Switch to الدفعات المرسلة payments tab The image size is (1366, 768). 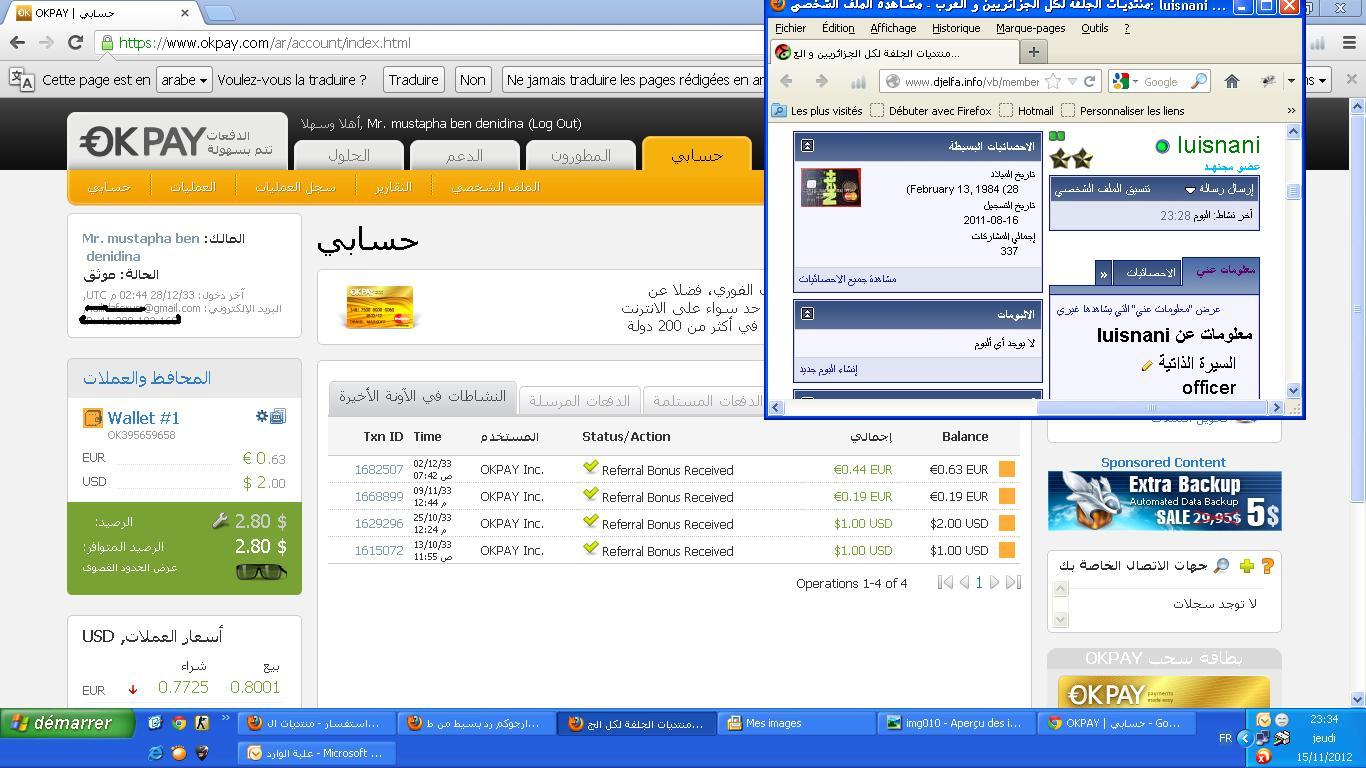tap(580, 400)
